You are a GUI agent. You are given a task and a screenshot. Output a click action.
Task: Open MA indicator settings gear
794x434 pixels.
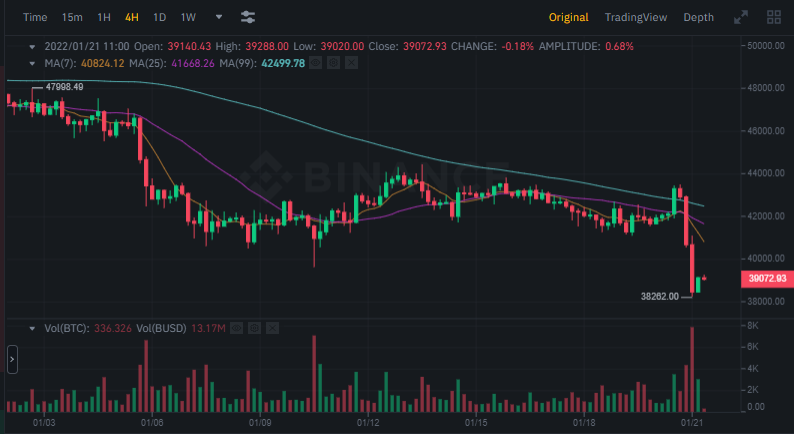(x=334, y=63)
